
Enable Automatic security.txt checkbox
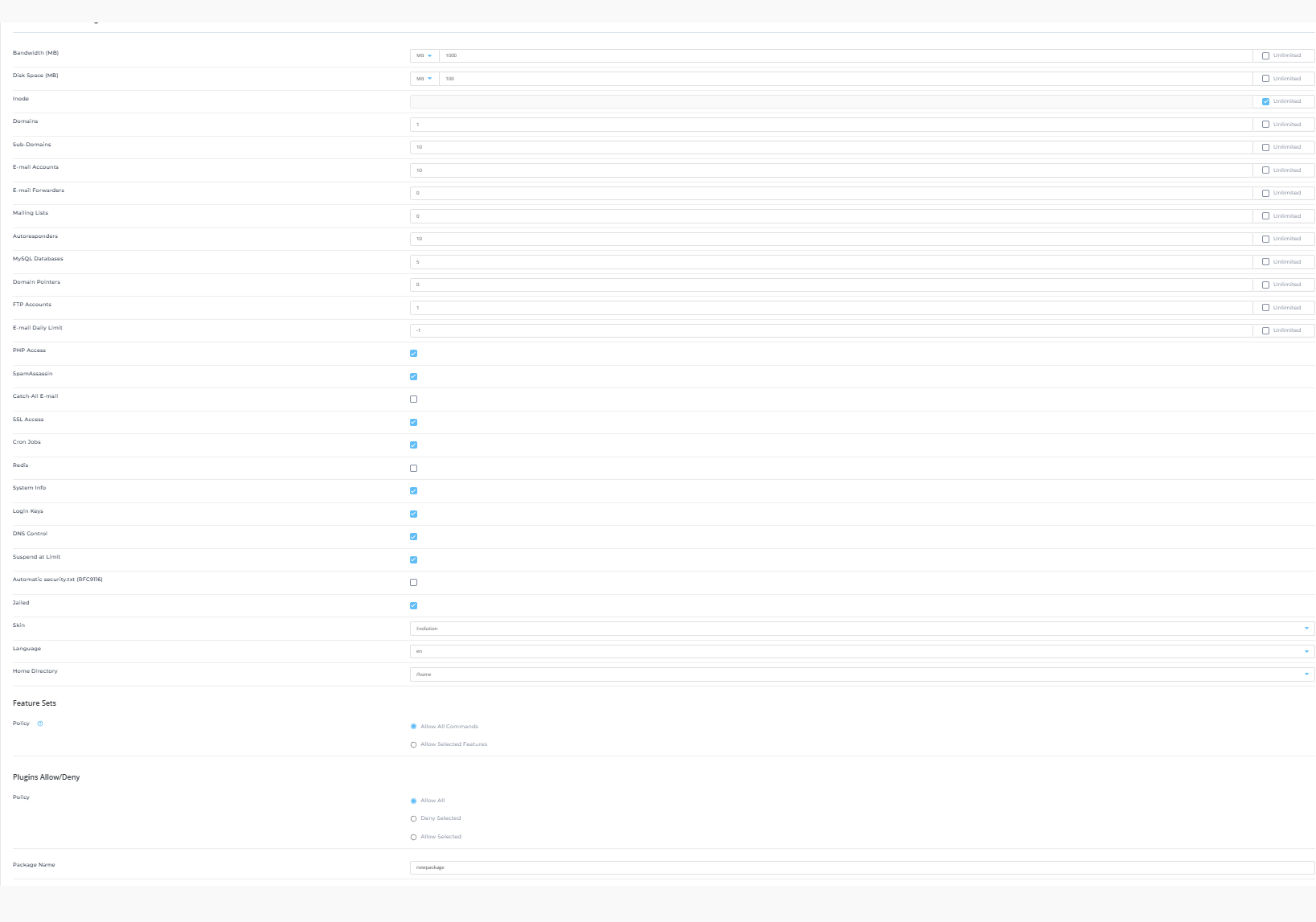[x=414, y=583]
